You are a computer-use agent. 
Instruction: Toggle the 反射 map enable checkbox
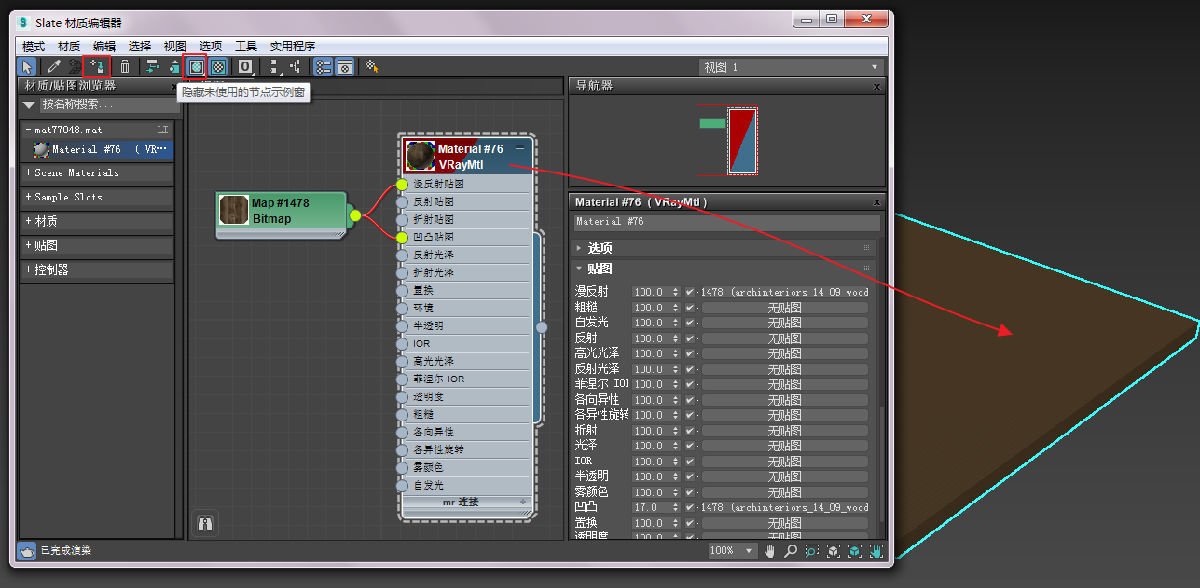689,339
